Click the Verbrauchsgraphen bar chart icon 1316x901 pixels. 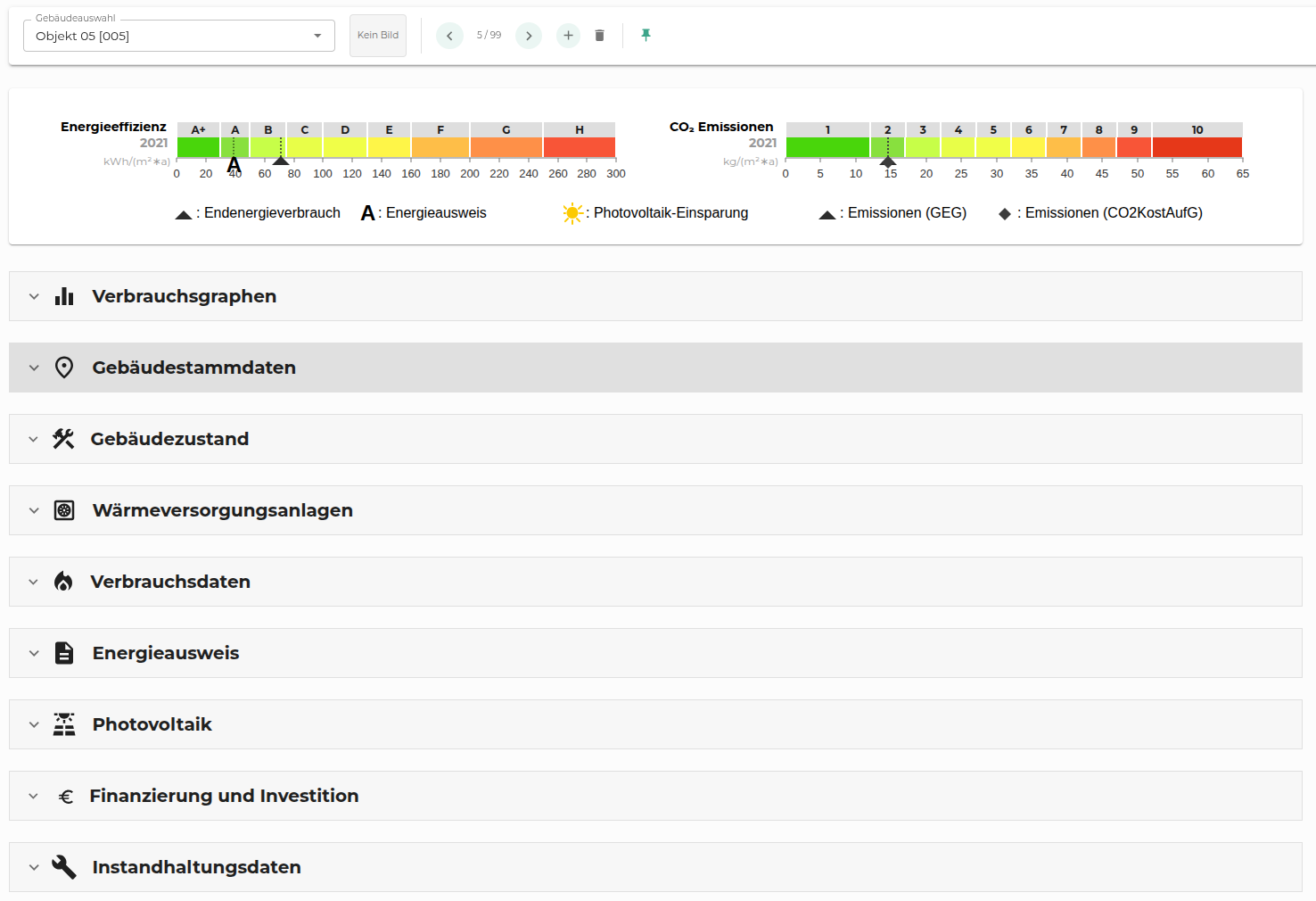click(x=64, y=296)
